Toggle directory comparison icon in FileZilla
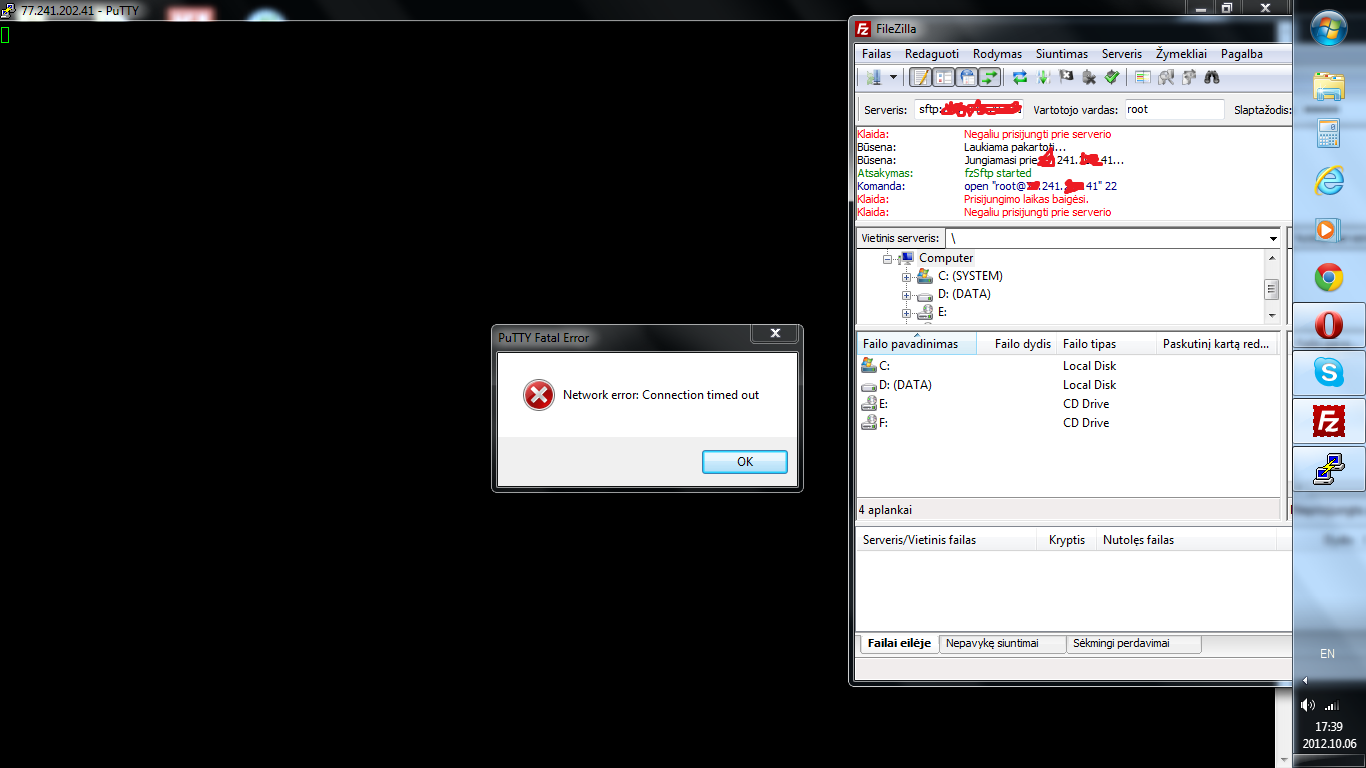Screen dimensions: 1366x768 (1166, 77)
